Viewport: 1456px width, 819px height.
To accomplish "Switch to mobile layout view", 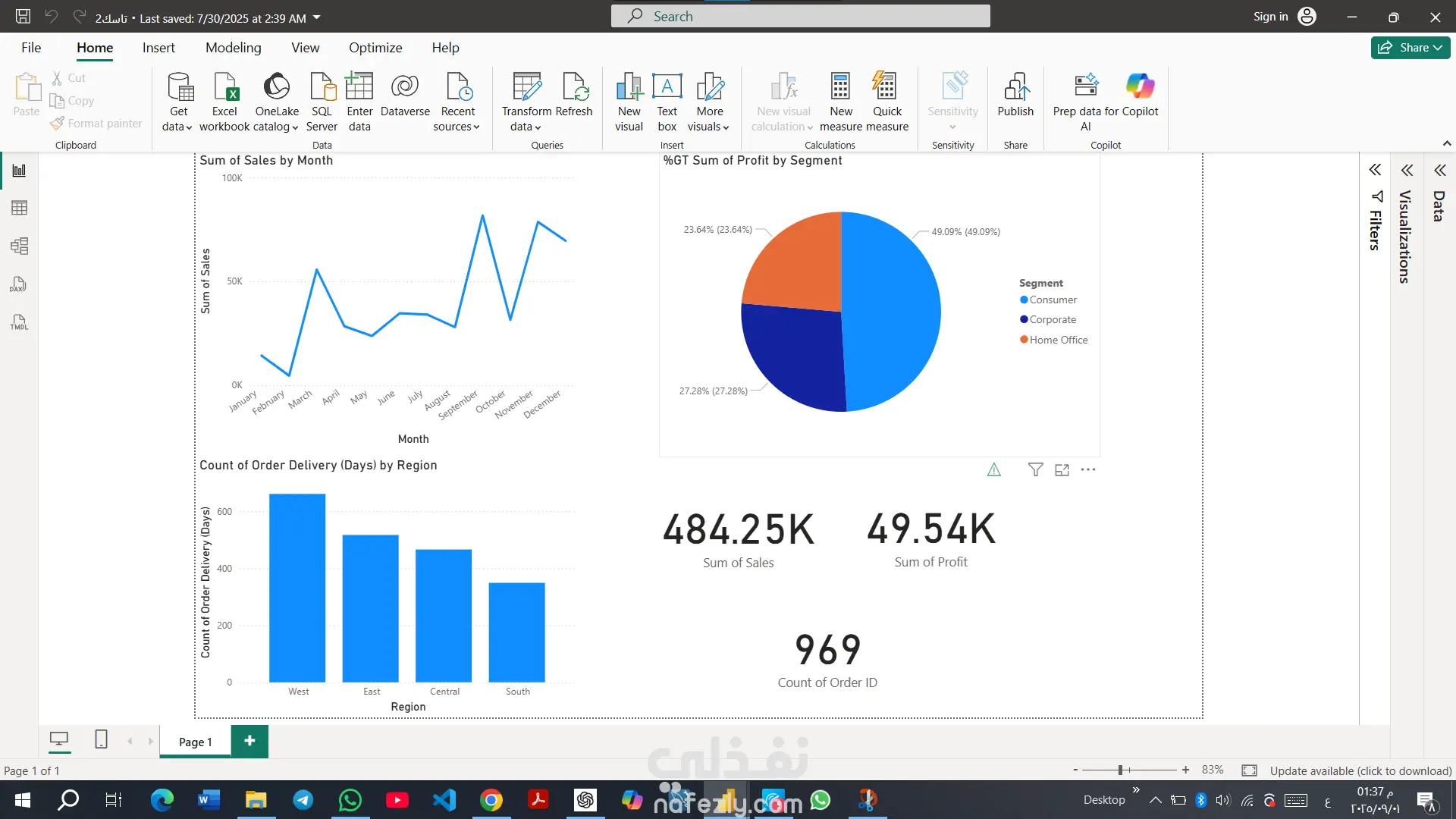I will [101, 739].
